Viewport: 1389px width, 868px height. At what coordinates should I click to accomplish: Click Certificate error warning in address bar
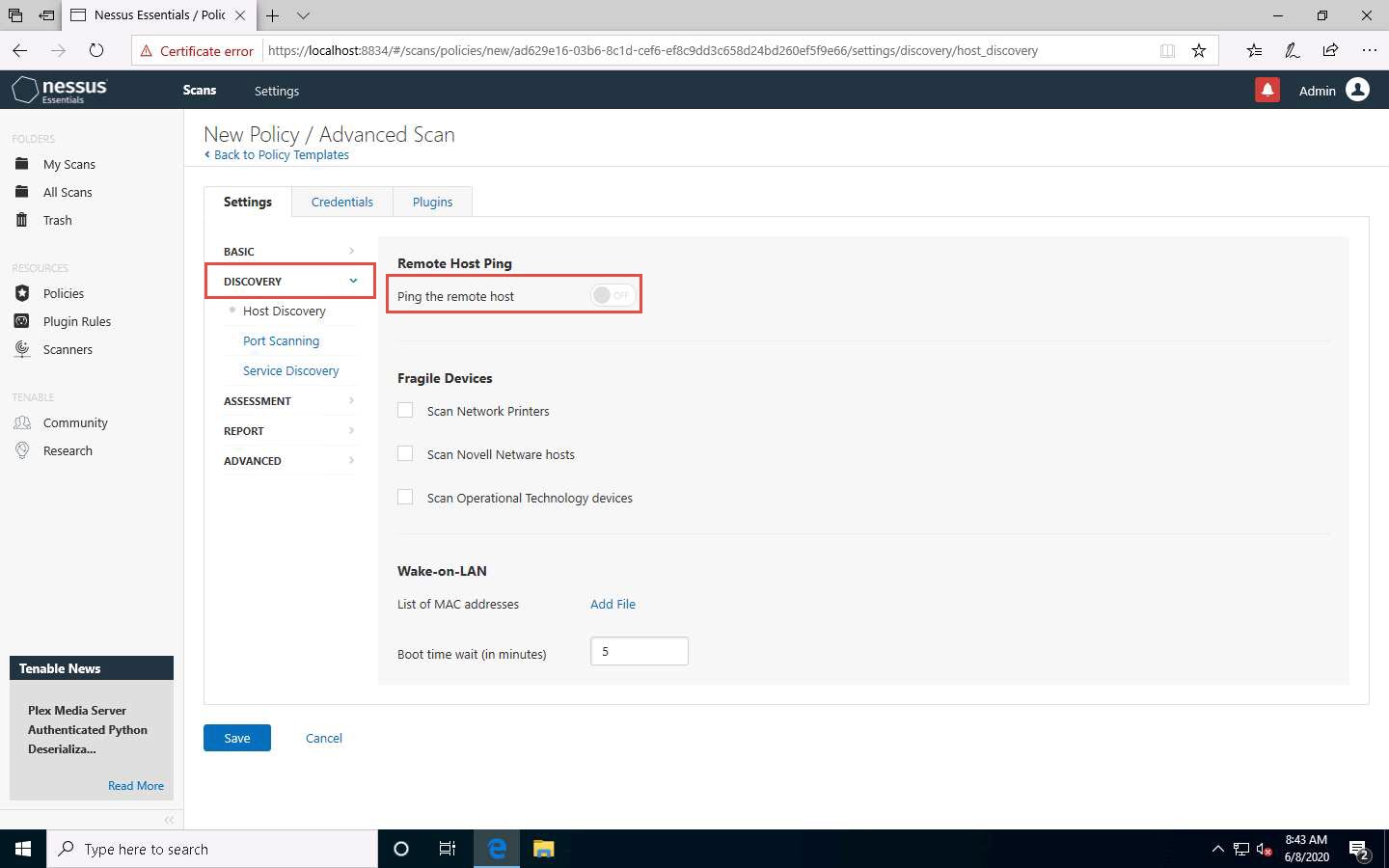click(x=197, y=50)
